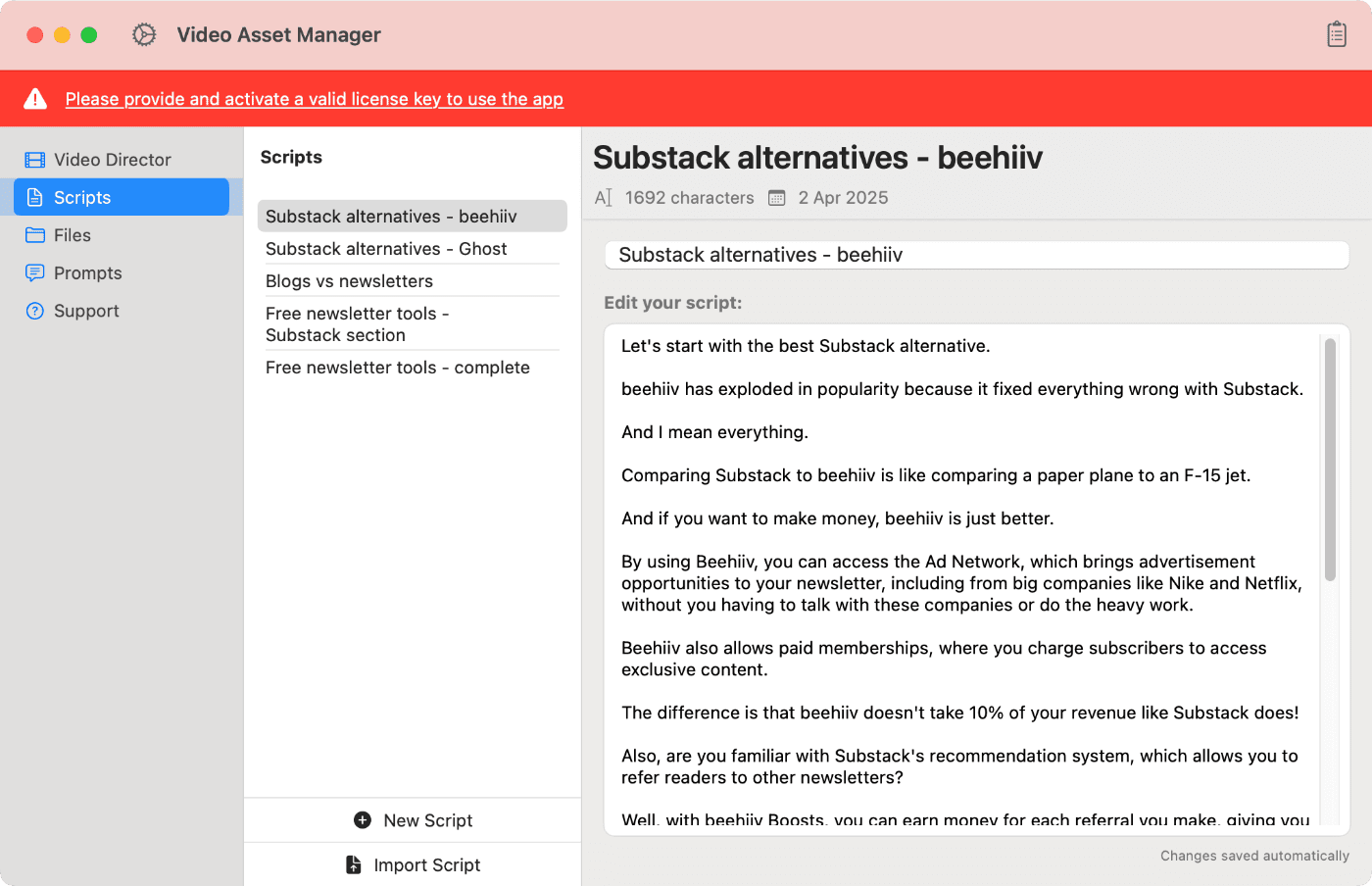Click into the script title input field
1372x886 pixels.
pyautogui.click(x=976, y=255)
